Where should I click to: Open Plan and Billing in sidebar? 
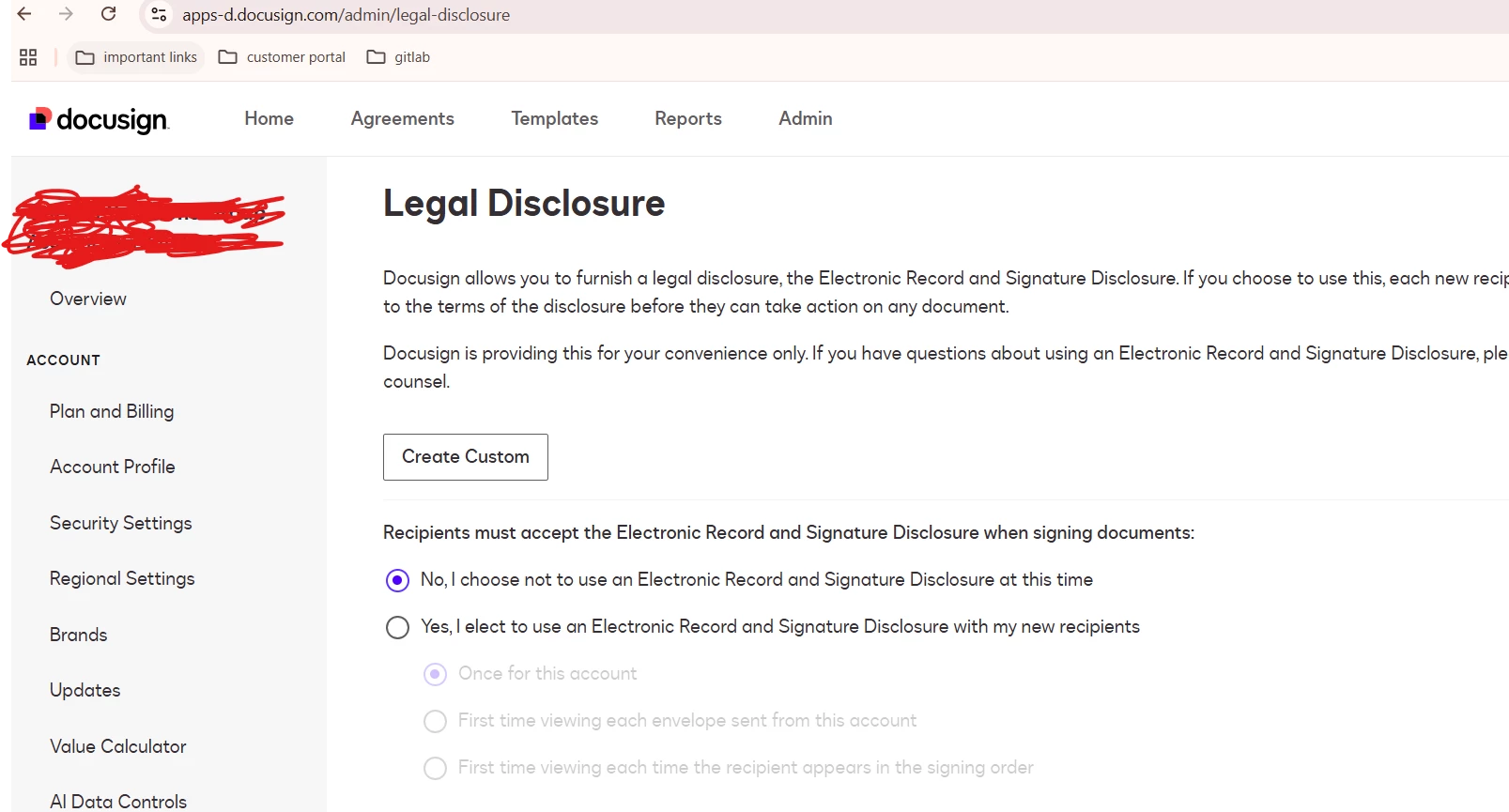[x=112, y=411]
